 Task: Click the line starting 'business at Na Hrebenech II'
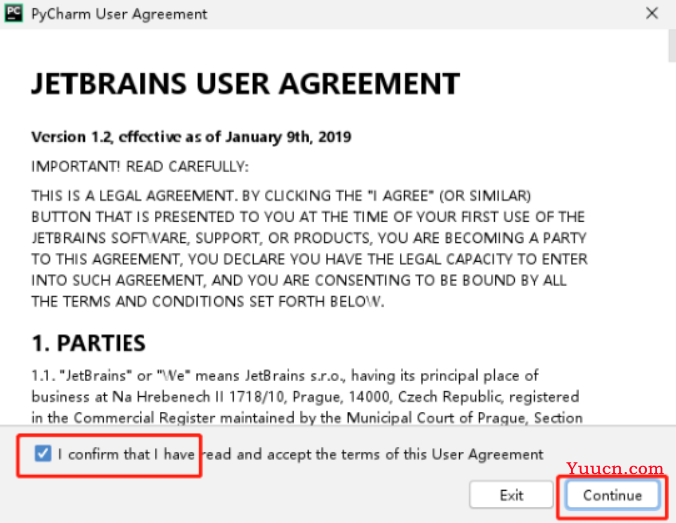pos(305,397)
